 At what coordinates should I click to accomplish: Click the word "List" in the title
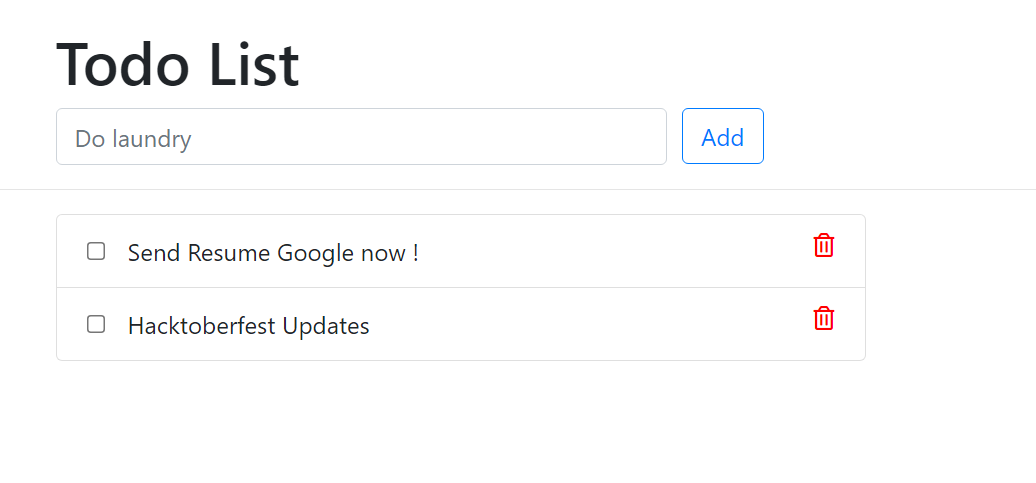254,65
